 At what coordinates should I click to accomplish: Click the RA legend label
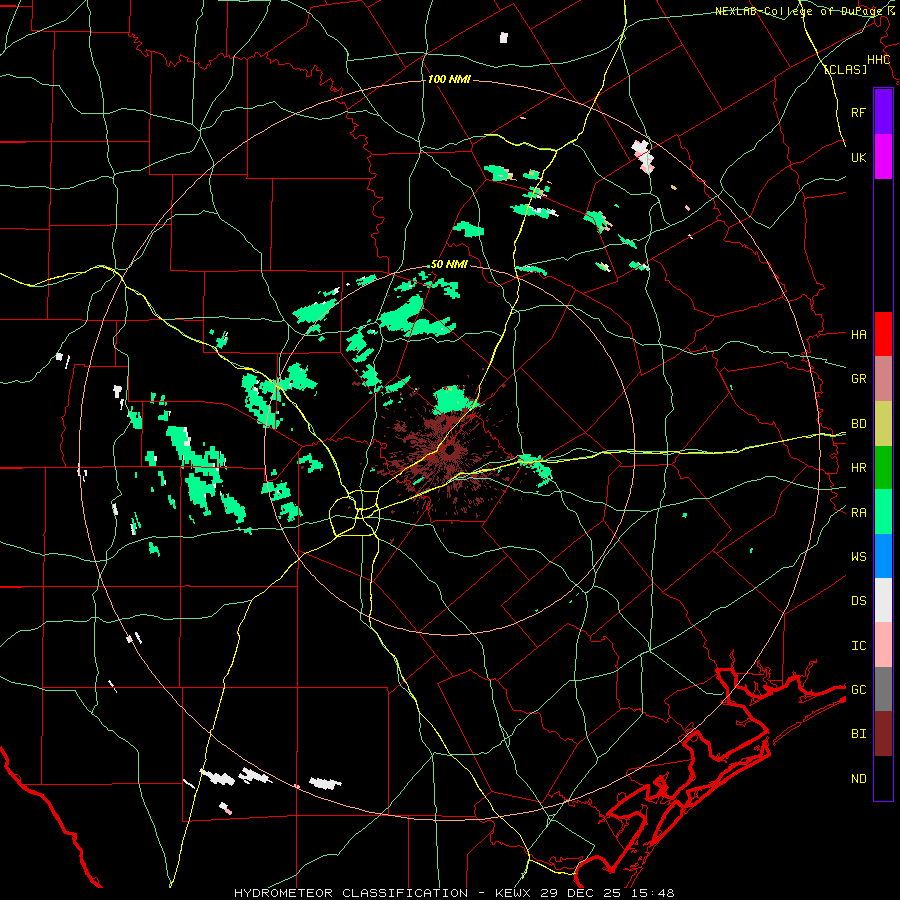[x=858, y=513]
